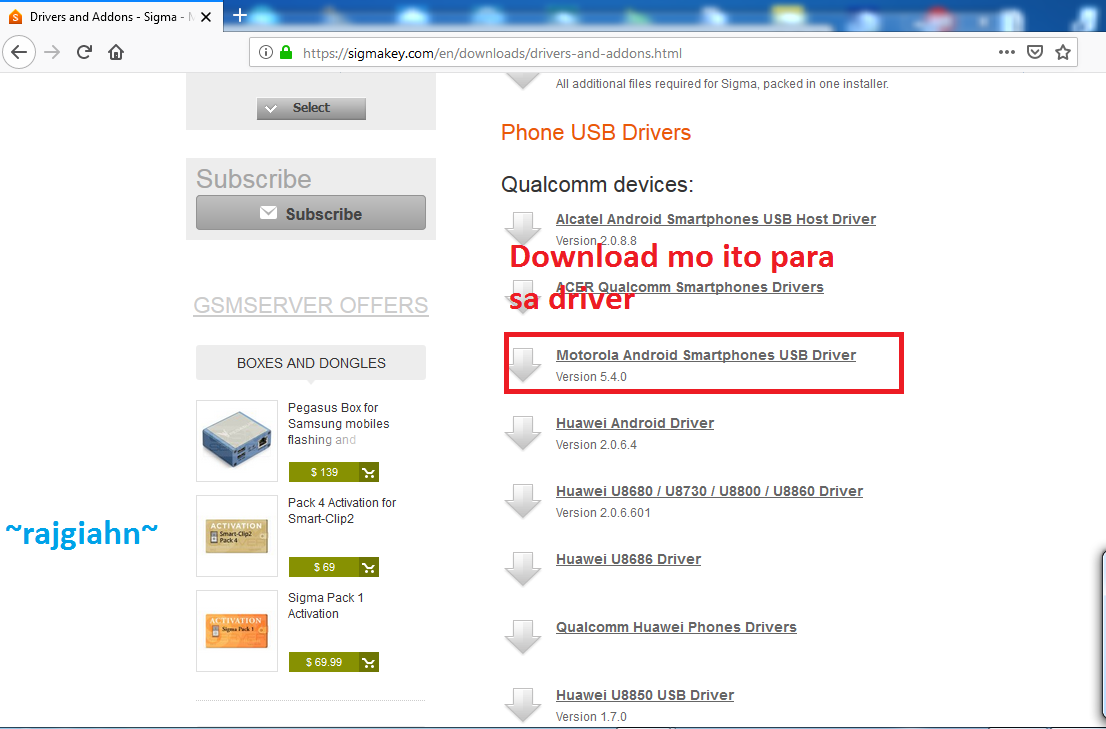Download arrow for Huawei U8686 Driver

coord(523,569)
